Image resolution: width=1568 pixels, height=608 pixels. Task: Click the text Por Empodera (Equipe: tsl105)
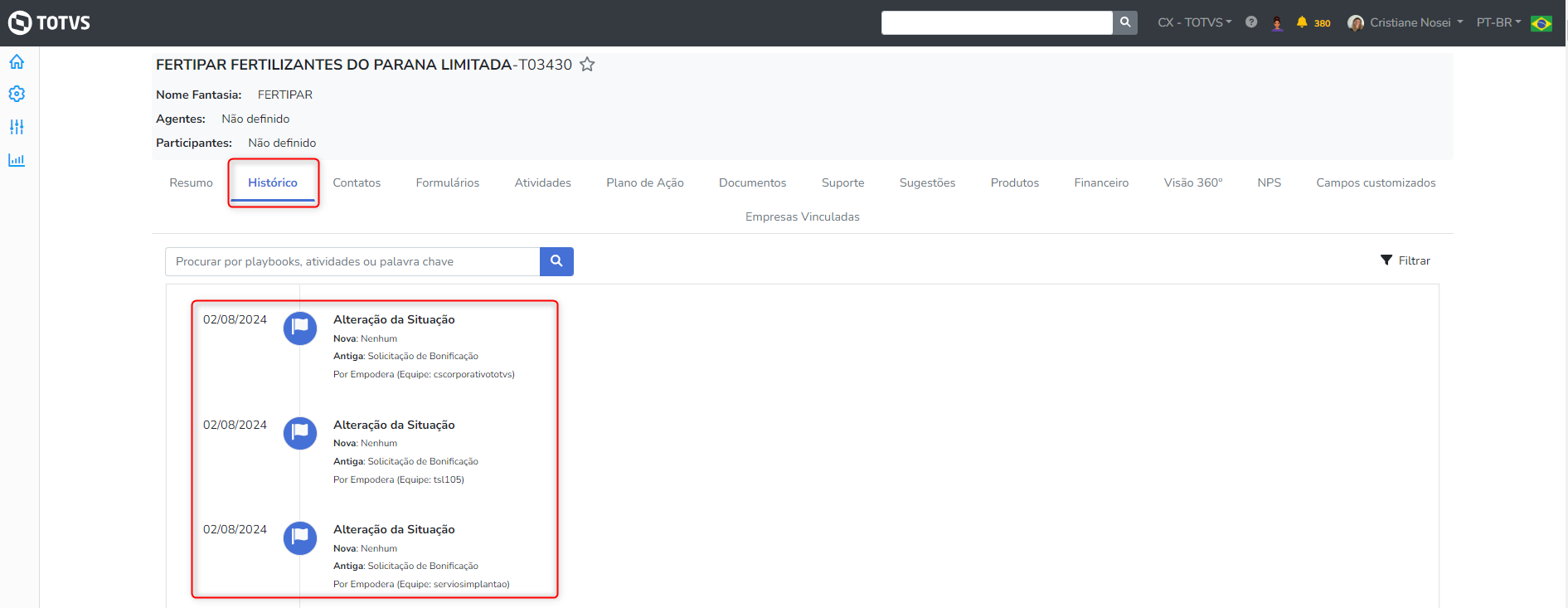tap(399, 479)
